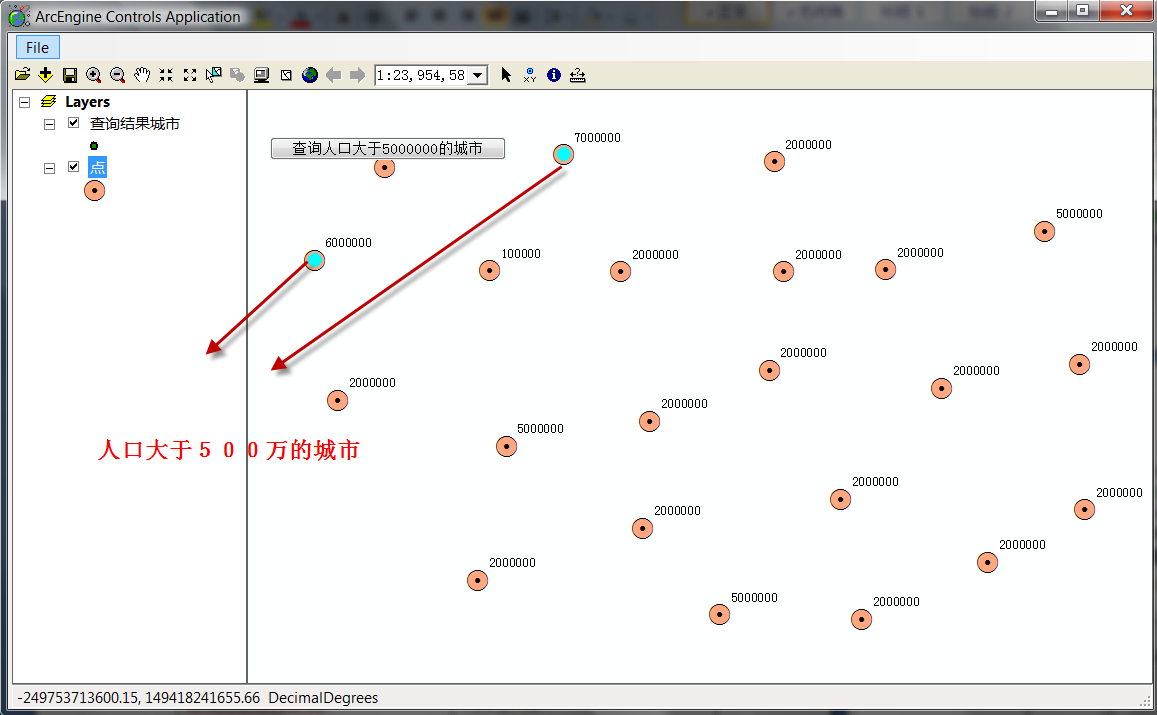Toggle visibility checkbox of 点 layer
This screenshot has height=715, width=1157.
(73, 167)
